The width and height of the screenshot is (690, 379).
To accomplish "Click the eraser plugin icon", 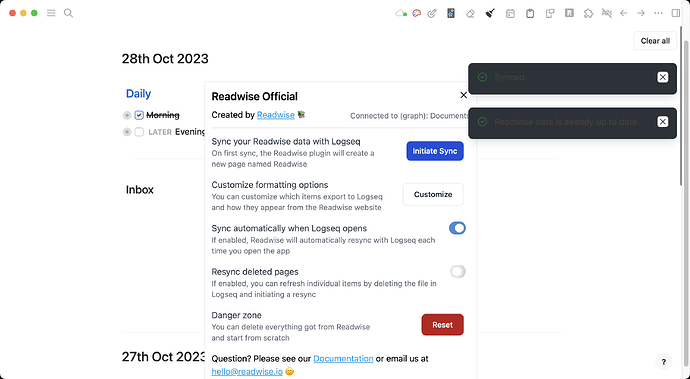I will (x=470, y=14).
